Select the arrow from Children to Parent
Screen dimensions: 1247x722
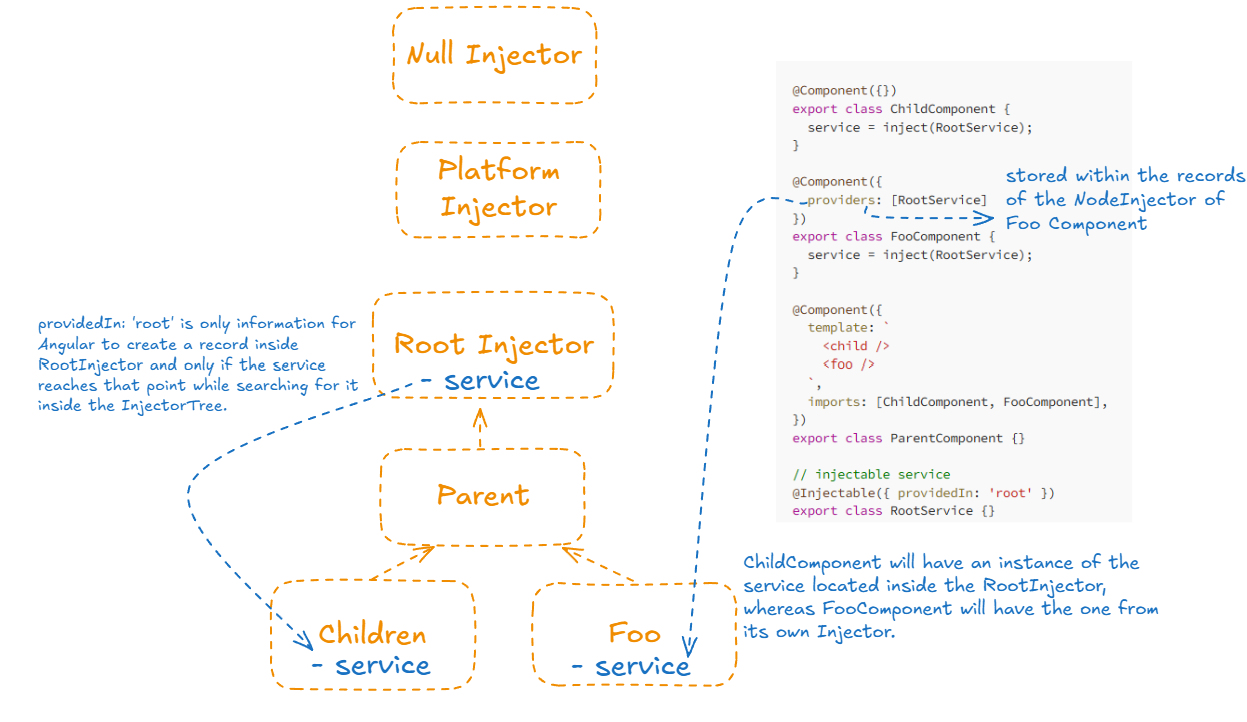tap(400, 563)
